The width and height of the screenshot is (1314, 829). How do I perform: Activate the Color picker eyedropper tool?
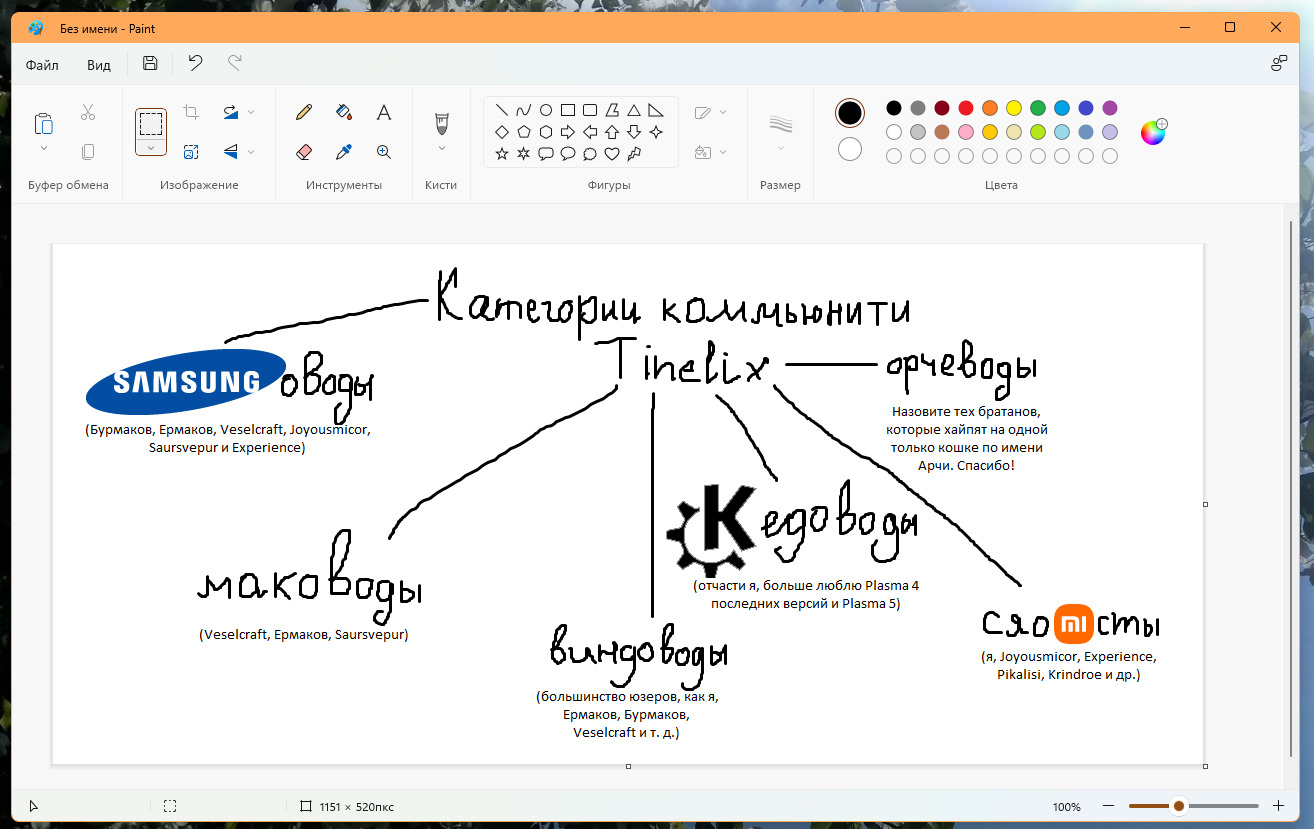pyautogui.click(x=344, y=152)
